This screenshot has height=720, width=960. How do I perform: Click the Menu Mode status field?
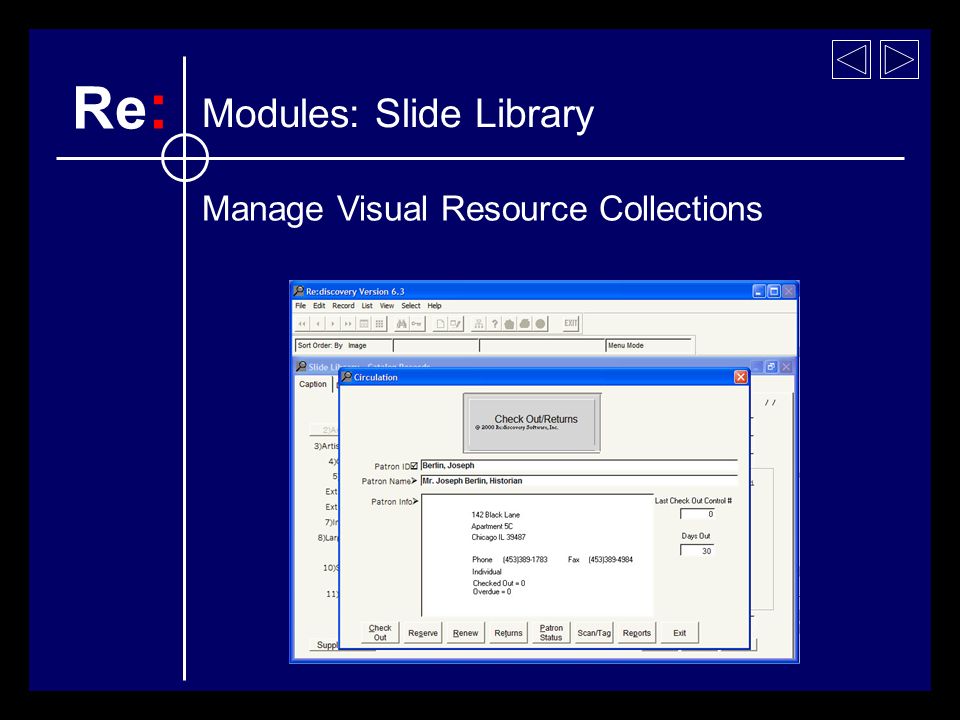click(x=649, y=345)
